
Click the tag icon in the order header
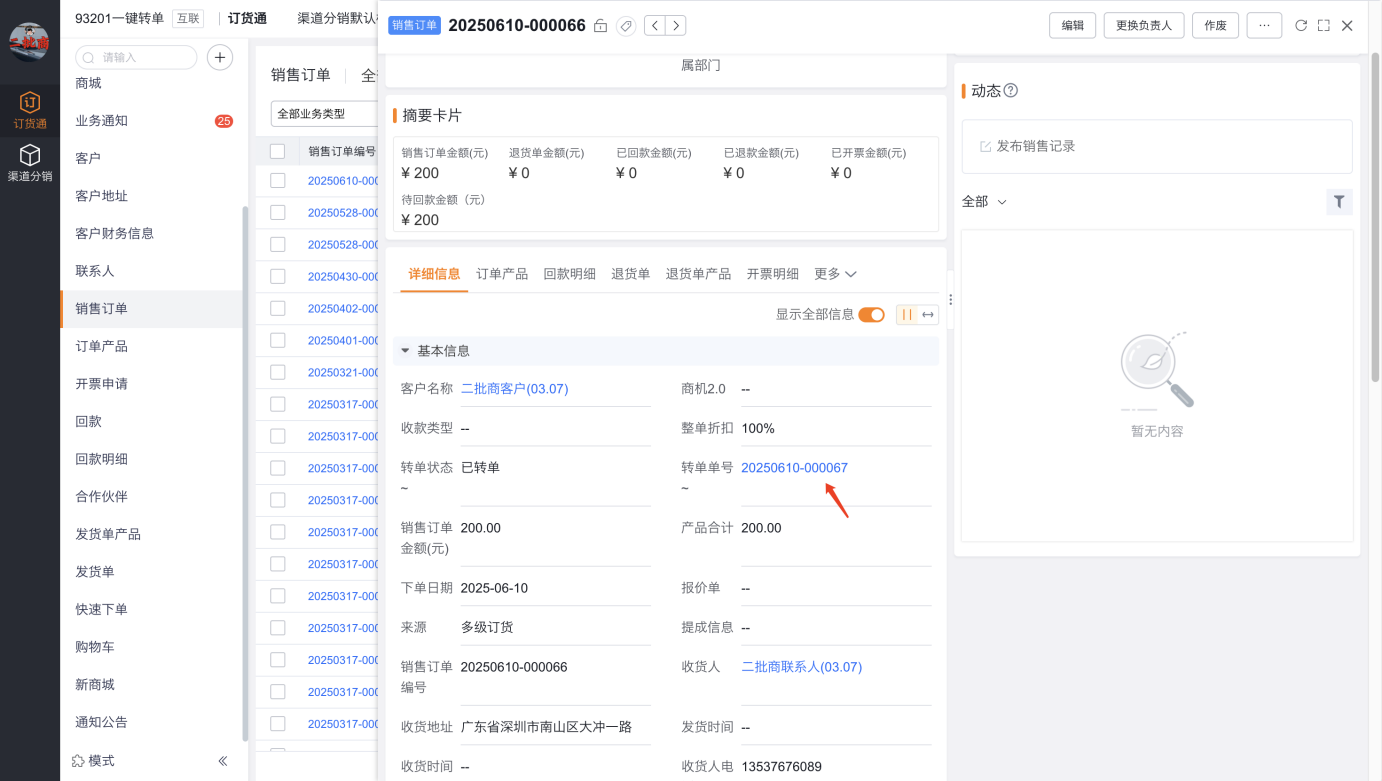(x=626, y=26)
